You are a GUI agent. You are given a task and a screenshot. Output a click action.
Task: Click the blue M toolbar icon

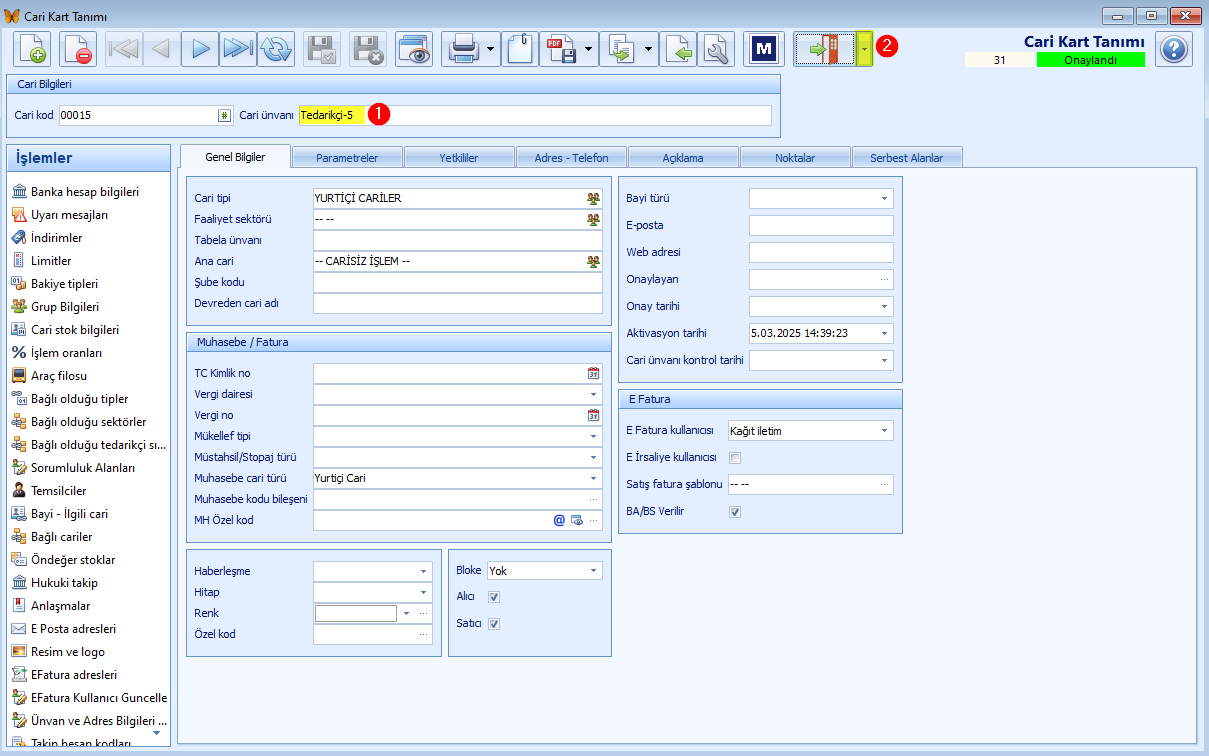coord(766,49)
